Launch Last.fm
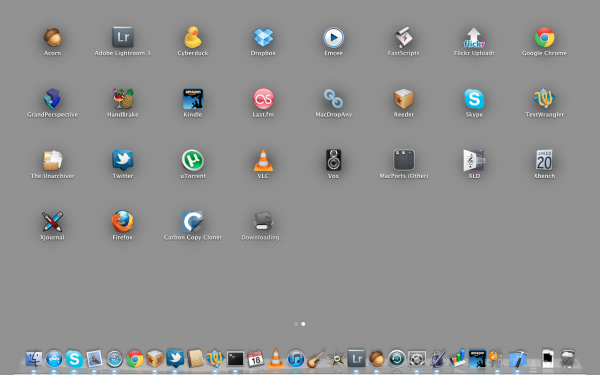Screen dimensions: 600x375 pyautogui.click(x=263, y=99)
